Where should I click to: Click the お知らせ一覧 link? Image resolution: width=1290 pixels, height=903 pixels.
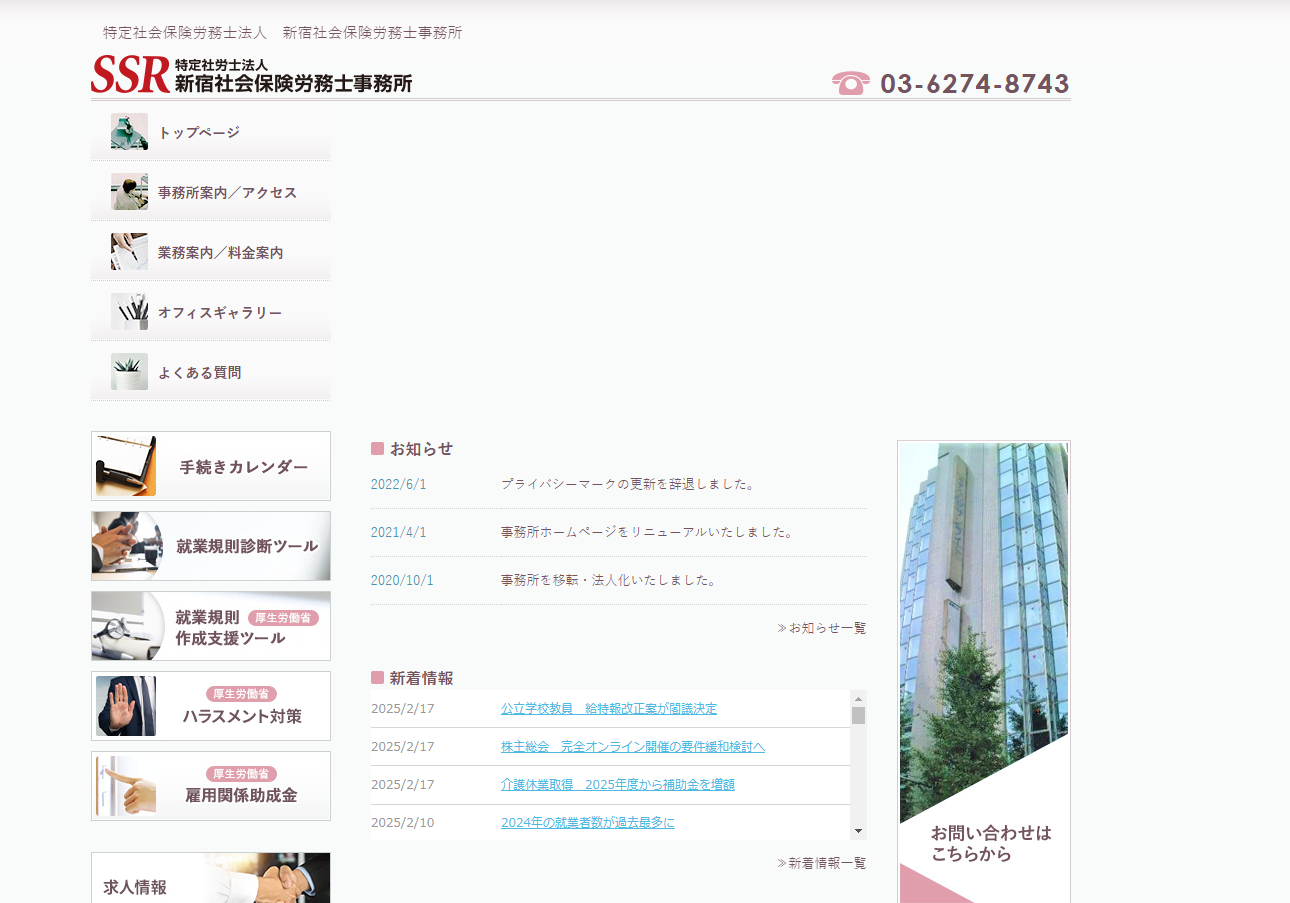click(x=822, y=628)
